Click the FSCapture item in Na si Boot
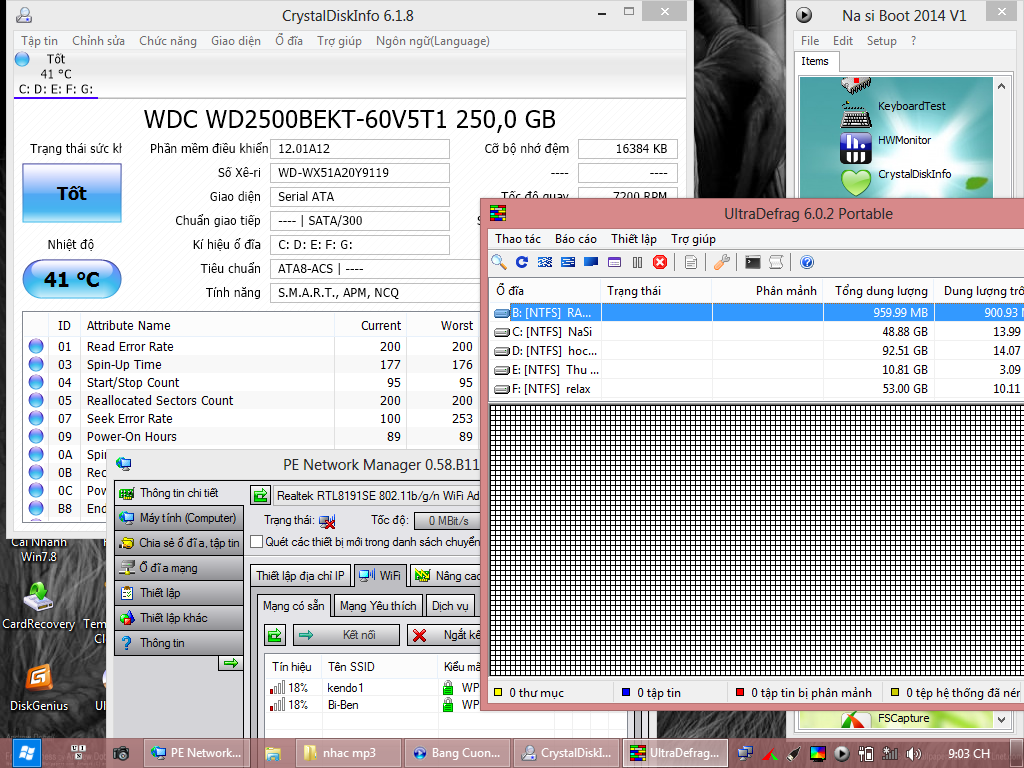The image size is (1024, 768). click(x=903, y=718)
